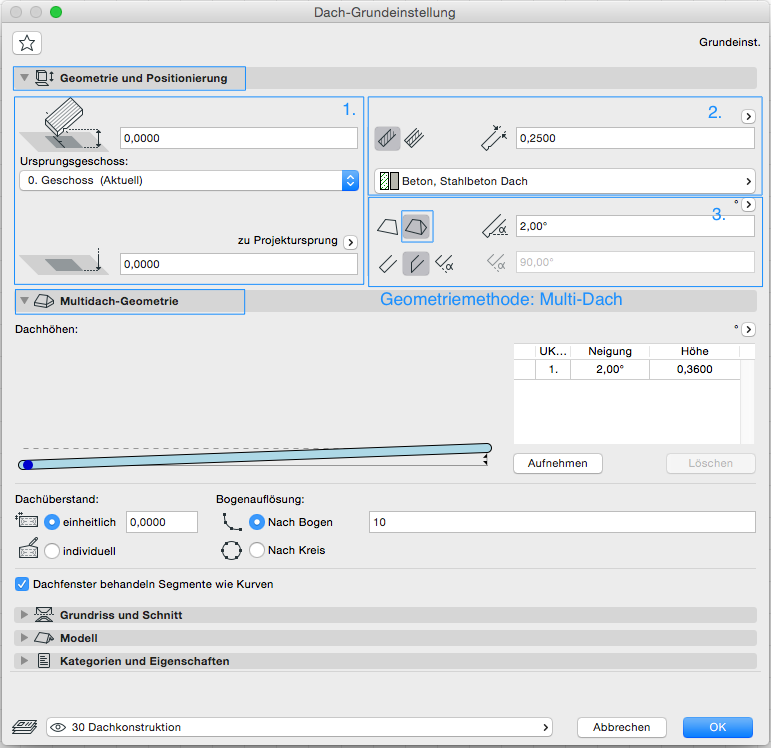Open the '30 Dachkonstruktion' layer dropdown
The width and height of the screenshot is (771, 748).
pyautogui.click(x=300, y=727)
